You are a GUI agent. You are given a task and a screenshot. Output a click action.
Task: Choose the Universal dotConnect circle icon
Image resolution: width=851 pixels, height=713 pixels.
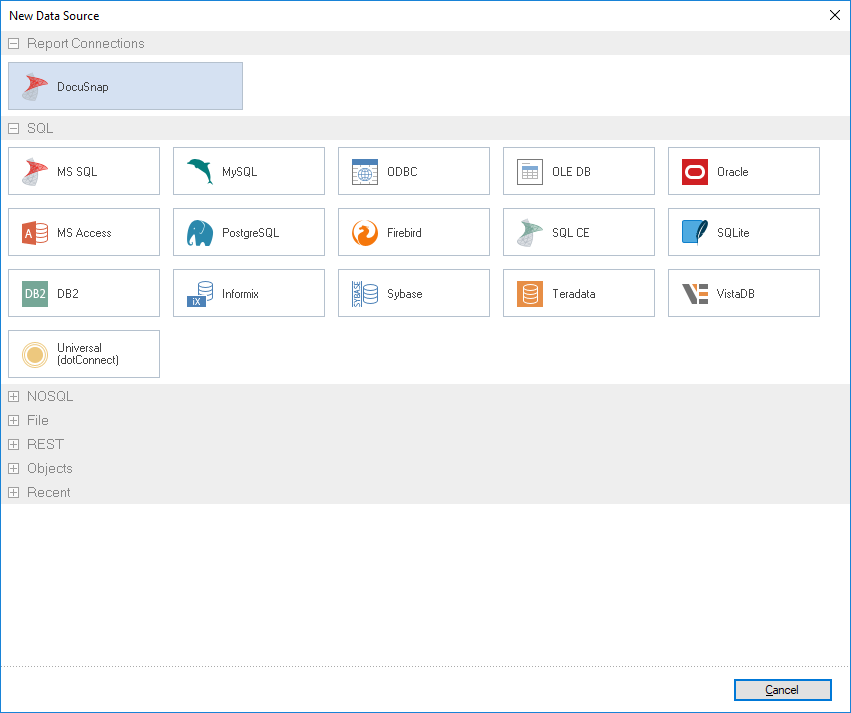(x=35, y=354)
